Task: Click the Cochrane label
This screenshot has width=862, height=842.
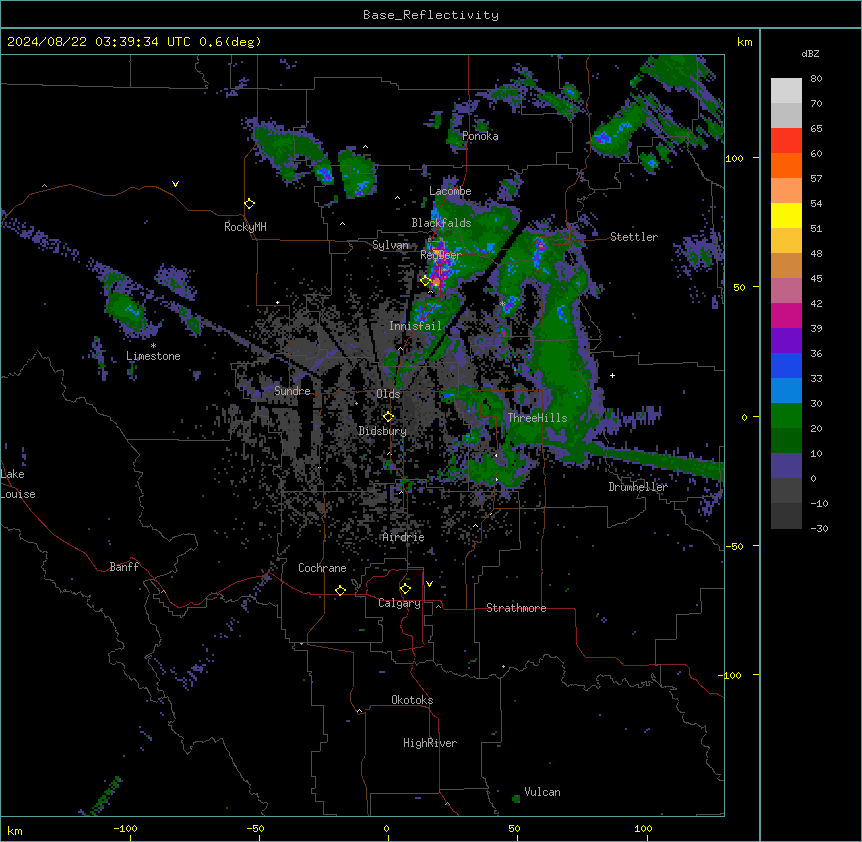Action: click(x=322, y=568)
